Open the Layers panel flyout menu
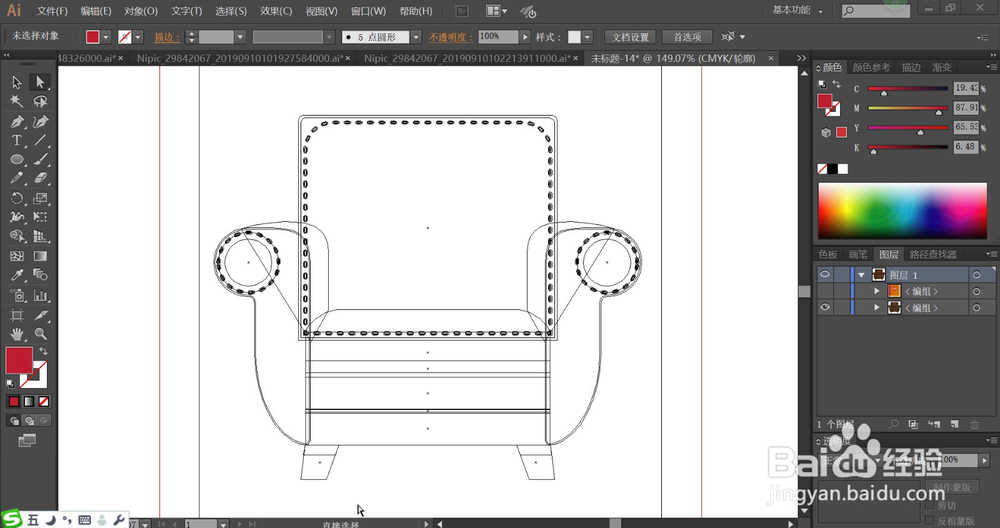1000x528 pixels. tap(991, 254)
